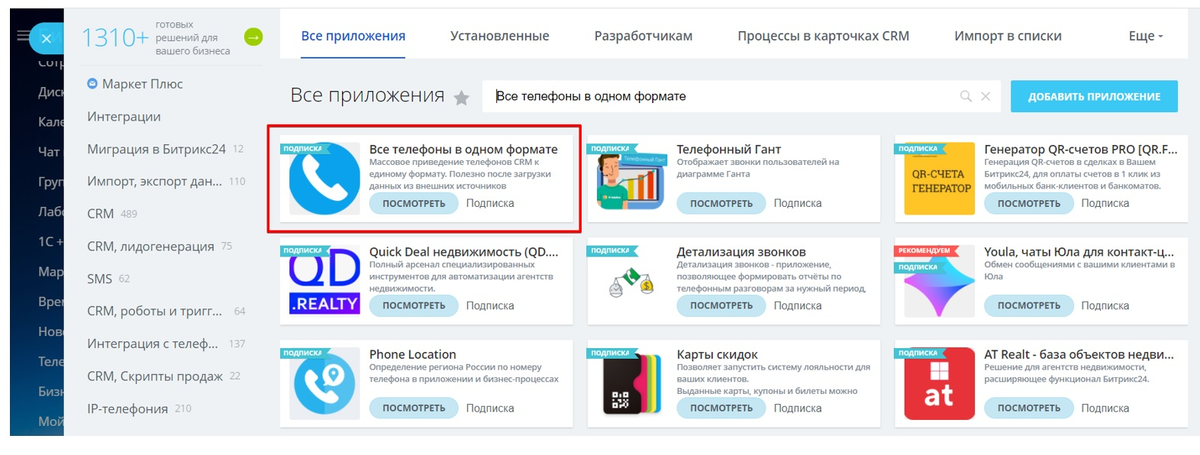
Task: Click the ДОБАВИТЬ ПРИЛОЖЕНИЕ button
Action: (x=1093, y=96)
